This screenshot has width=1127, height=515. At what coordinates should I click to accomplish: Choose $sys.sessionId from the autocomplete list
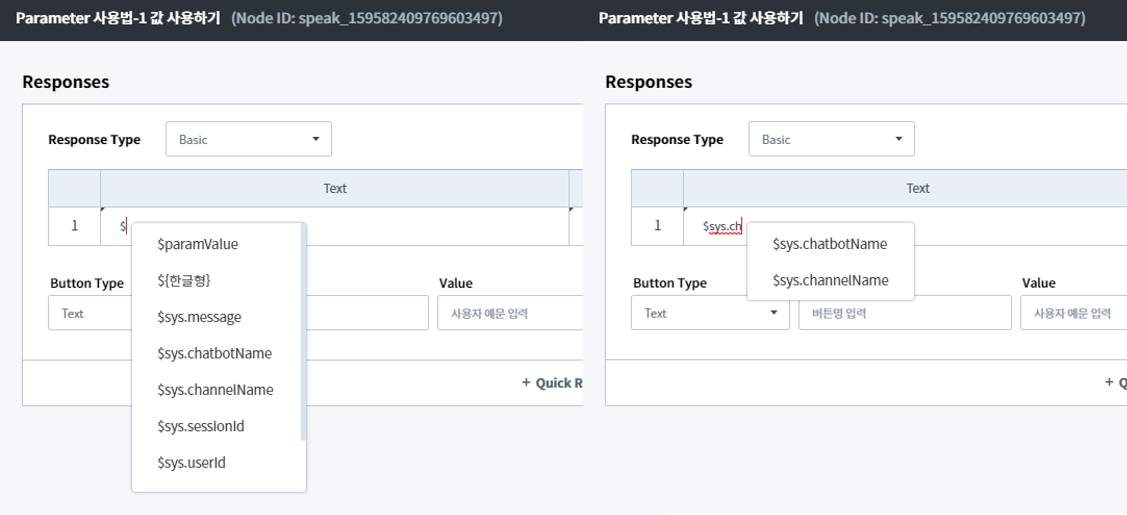tap(200, 426)
